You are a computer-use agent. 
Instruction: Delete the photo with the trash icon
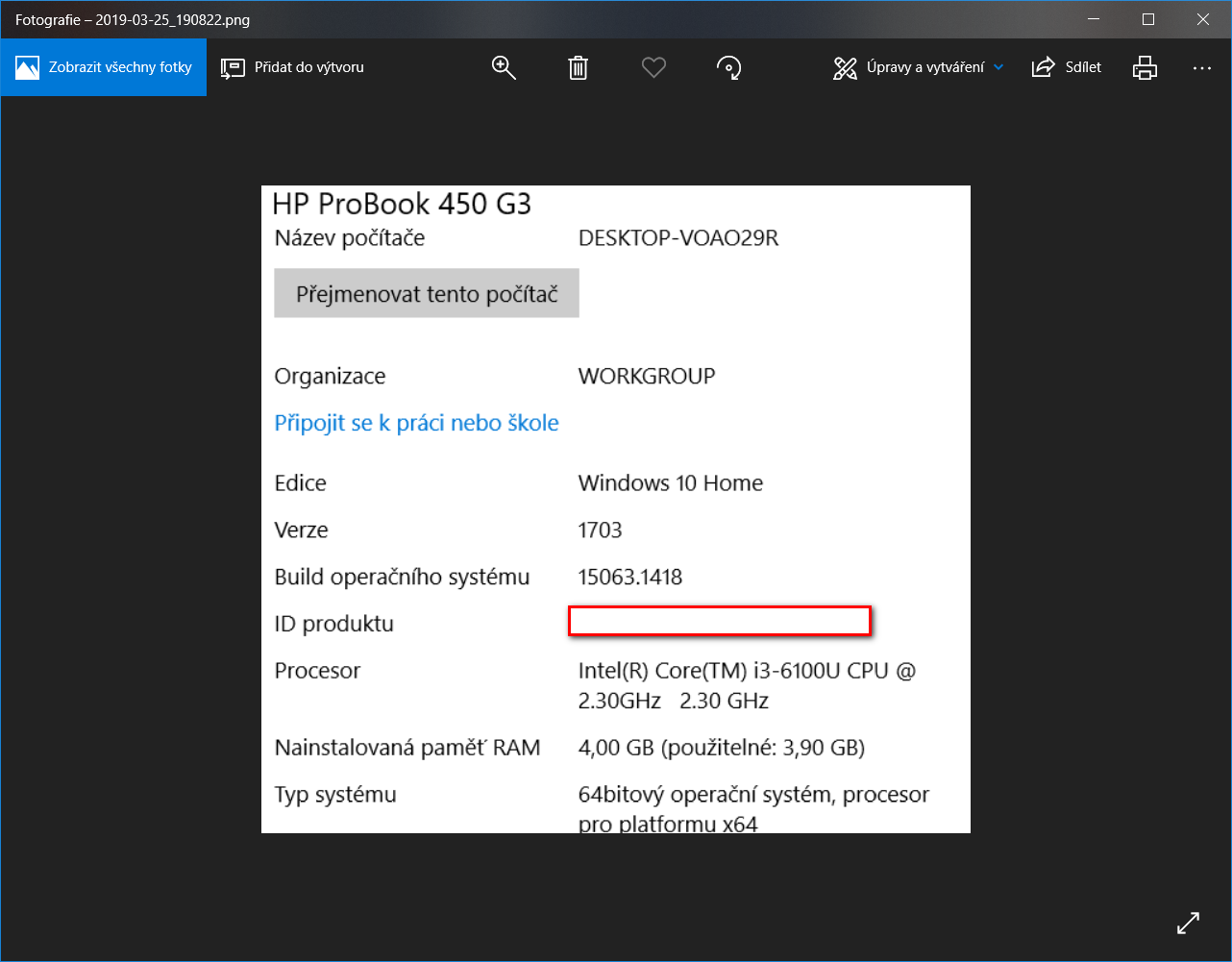(x=578, y=67)
